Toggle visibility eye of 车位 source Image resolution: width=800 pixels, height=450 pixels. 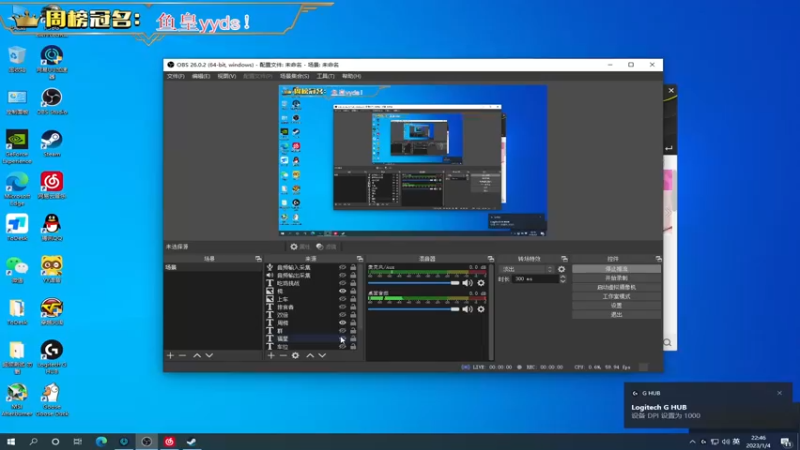tap(342, 346)
